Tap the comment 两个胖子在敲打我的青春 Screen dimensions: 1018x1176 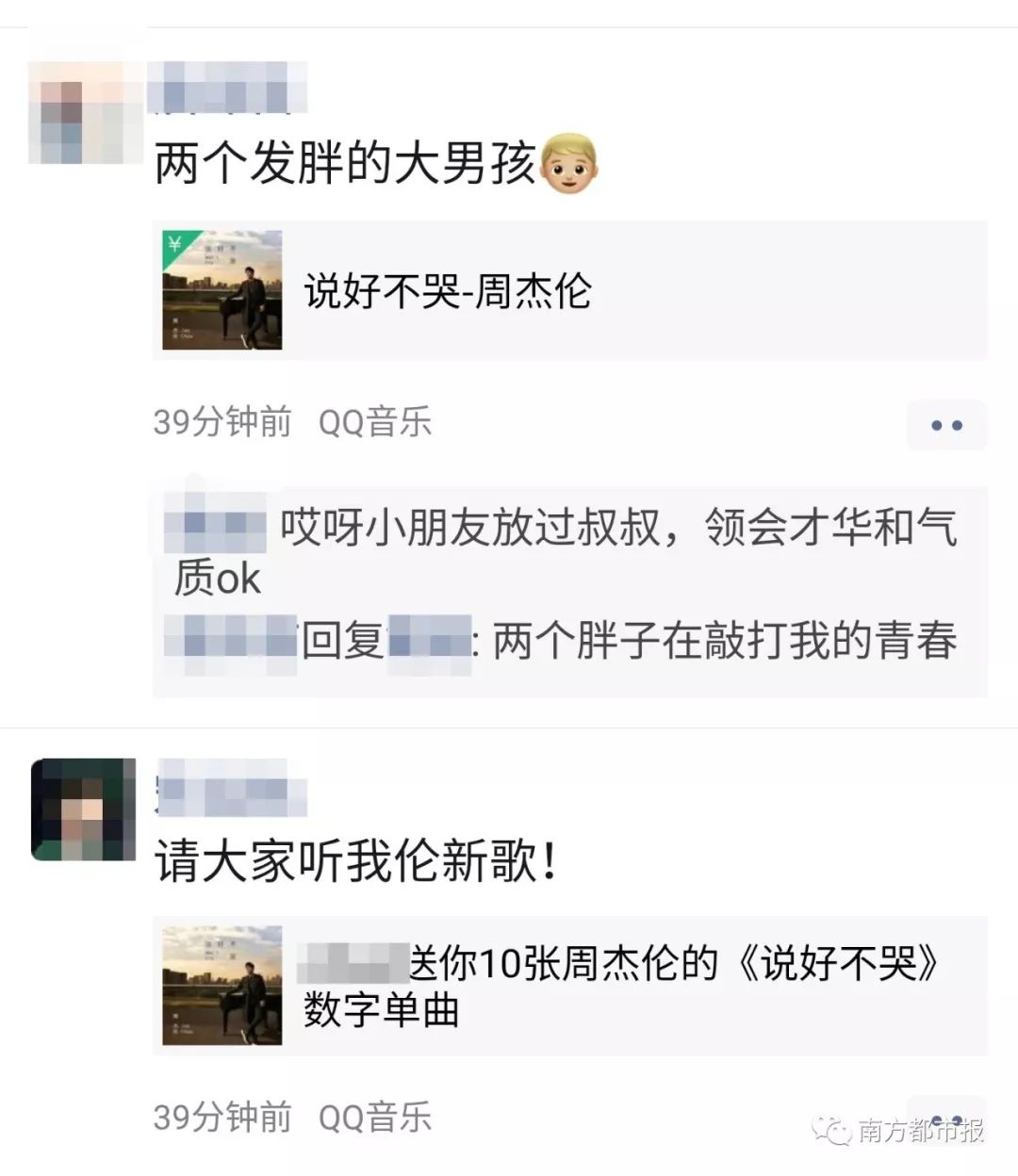(725, 641)
